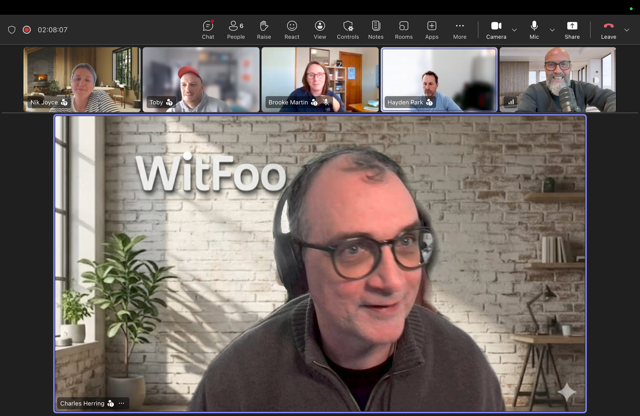
Task: Click Charles Herring's main video feed
Action: [x=320, y=264]
